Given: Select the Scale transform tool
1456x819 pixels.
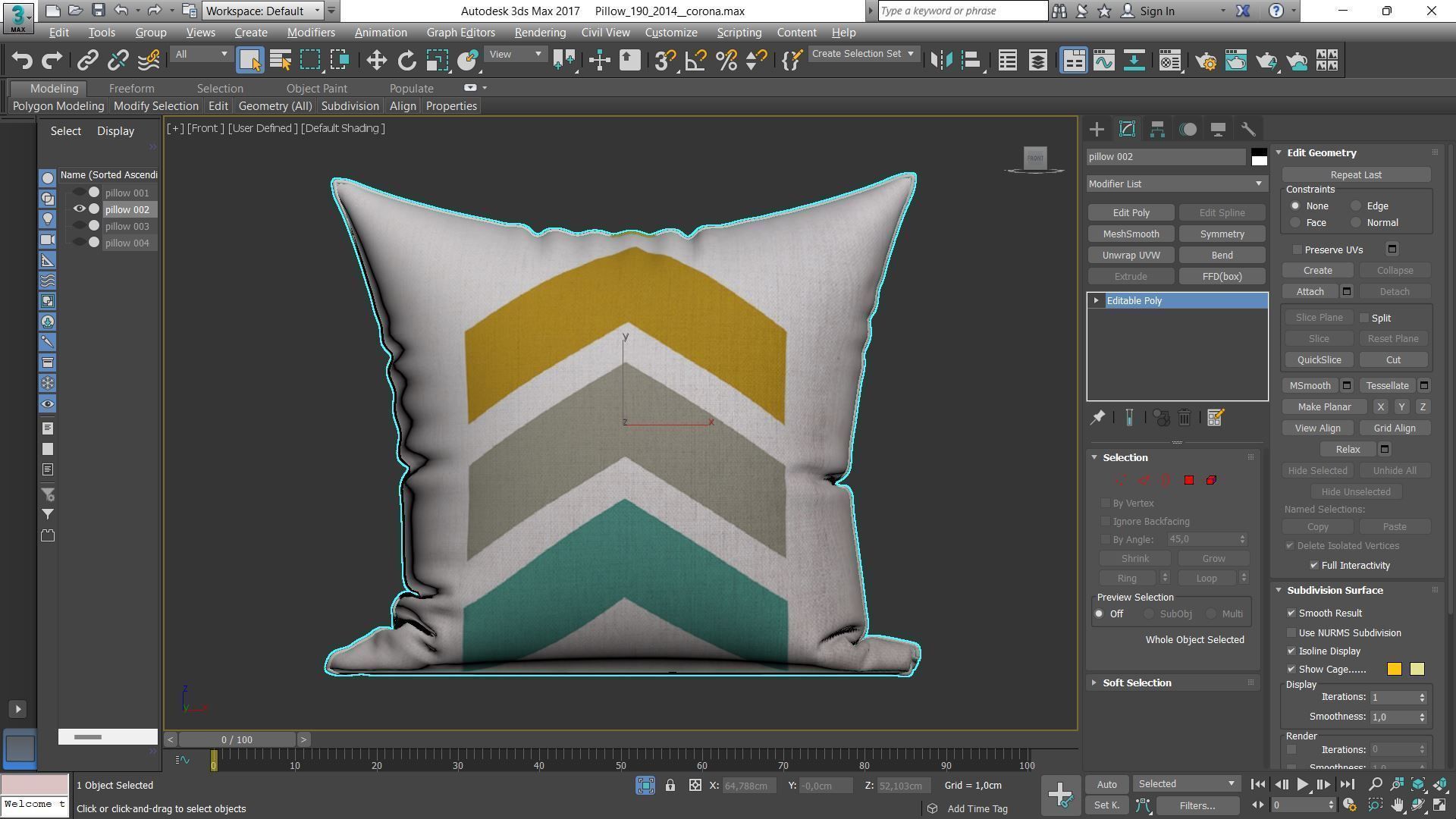Looking at the screenshot, I should [437, 60].
